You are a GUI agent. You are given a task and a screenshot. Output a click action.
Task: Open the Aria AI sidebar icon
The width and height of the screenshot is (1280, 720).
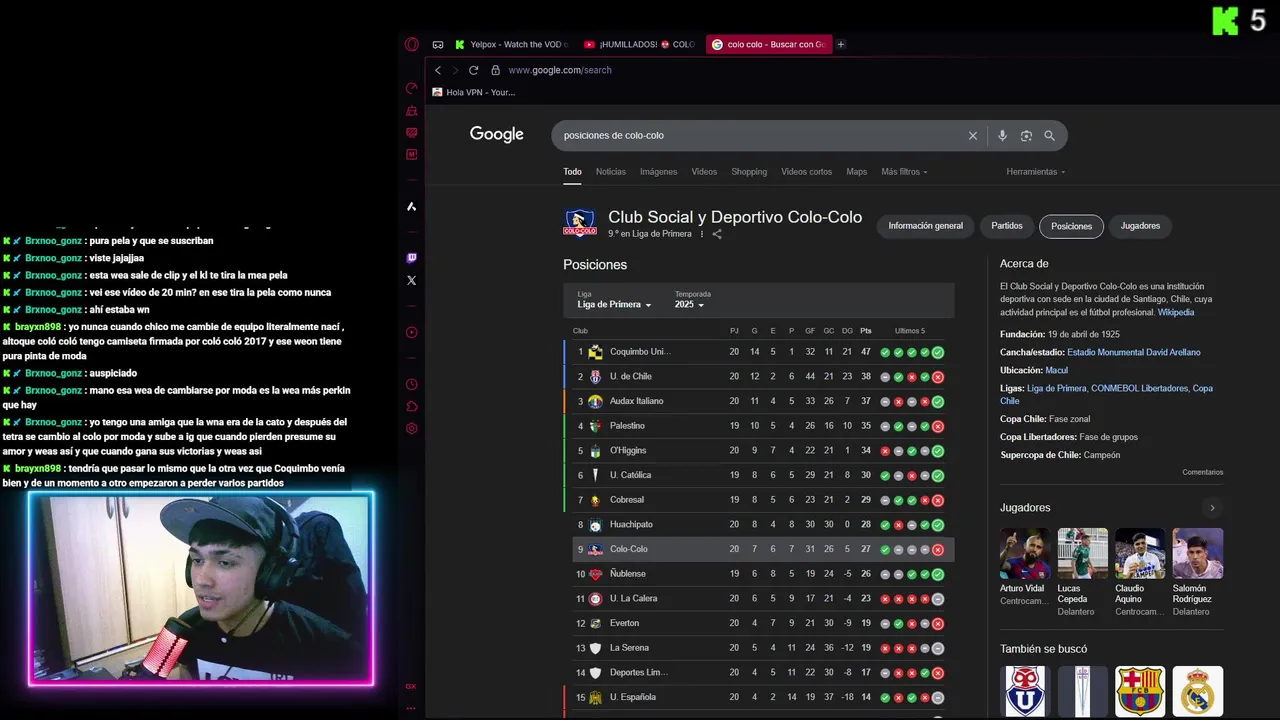click(x=411, y=207)
